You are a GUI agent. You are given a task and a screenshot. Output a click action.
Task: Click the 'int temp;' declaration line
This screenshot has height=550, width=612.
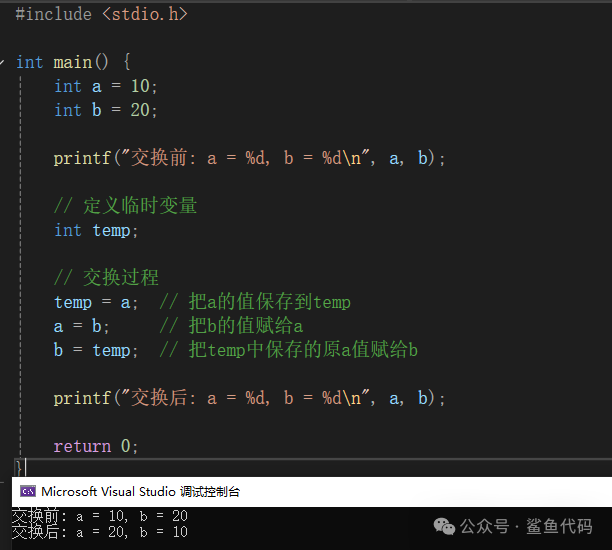tap(96, 230)
